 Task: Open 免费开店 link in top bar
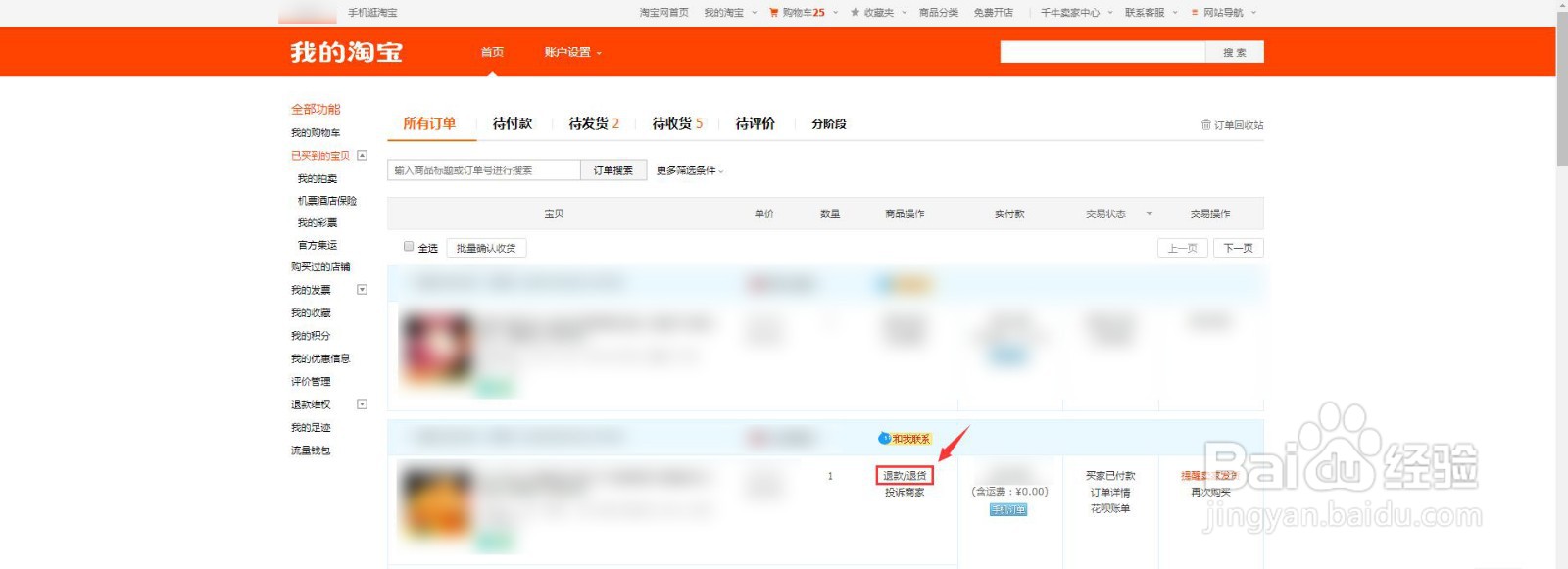pyautogui.click(x=994, y=13)
